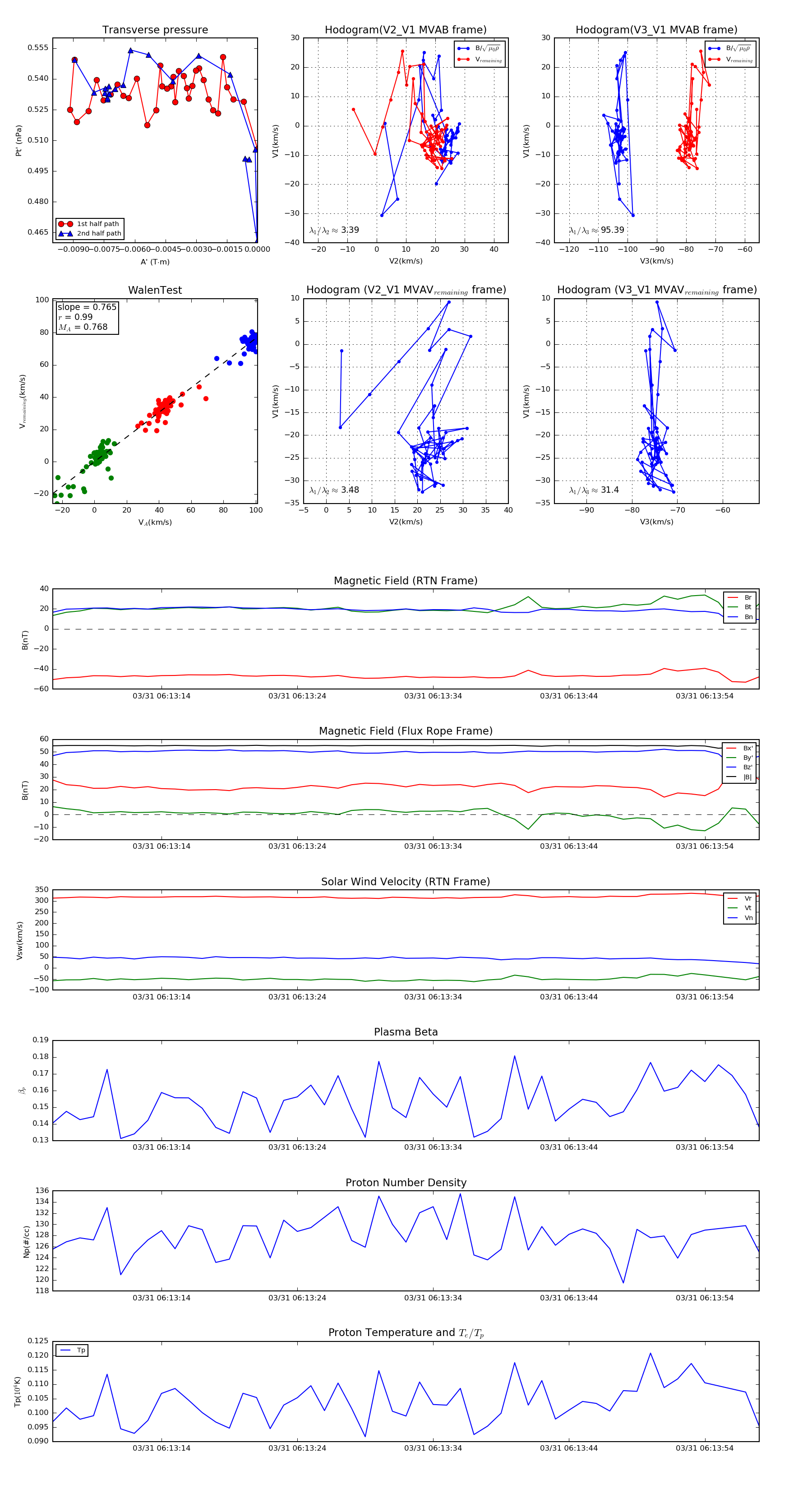Viewport: 812px width, 1489px height.
Task: Click the "Vn" legend entry
Action: [740, 918]
